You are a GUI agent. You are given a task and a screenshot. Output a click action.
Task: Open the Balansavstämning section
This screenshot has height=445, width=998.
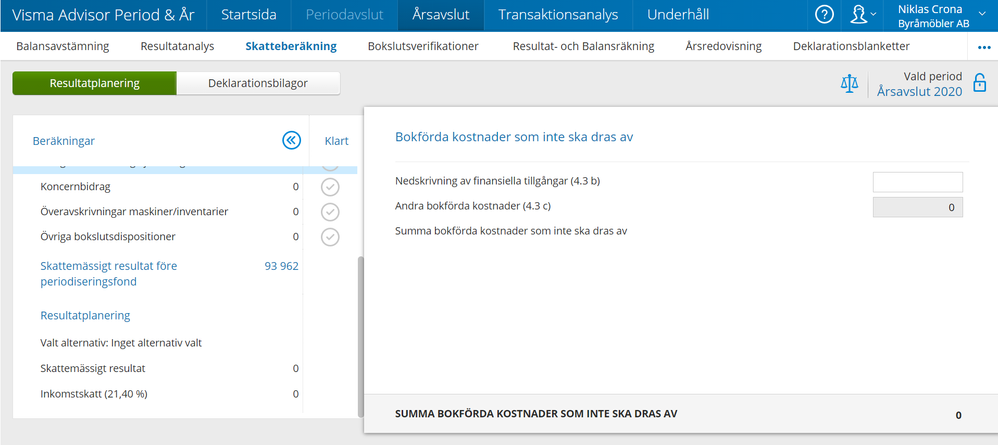point(62,47)
